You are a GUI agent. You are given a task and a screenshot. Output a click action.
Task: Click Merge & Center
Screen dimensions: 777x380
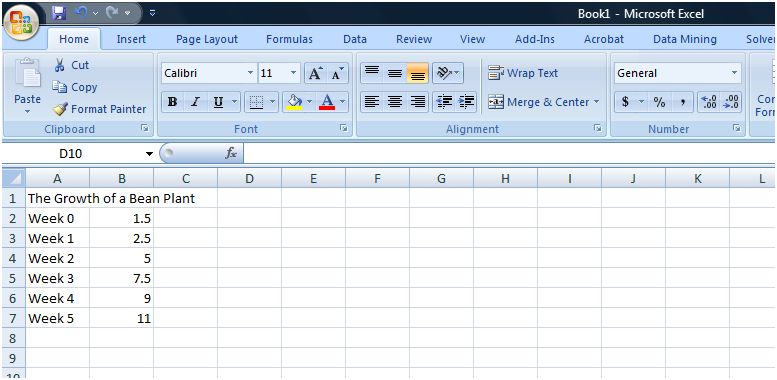point(538,102)
